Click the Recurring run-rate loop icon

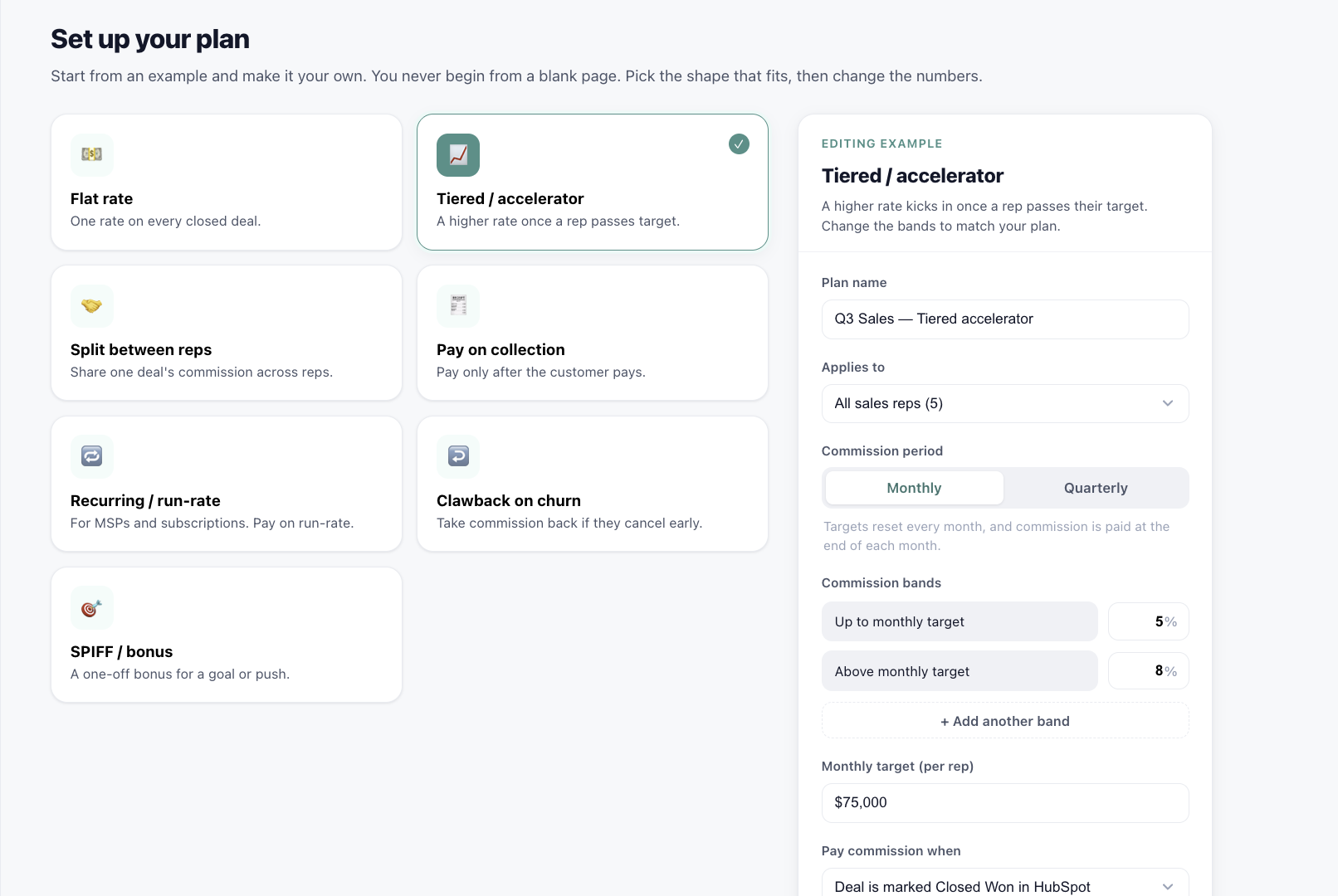tap(92, 457)
